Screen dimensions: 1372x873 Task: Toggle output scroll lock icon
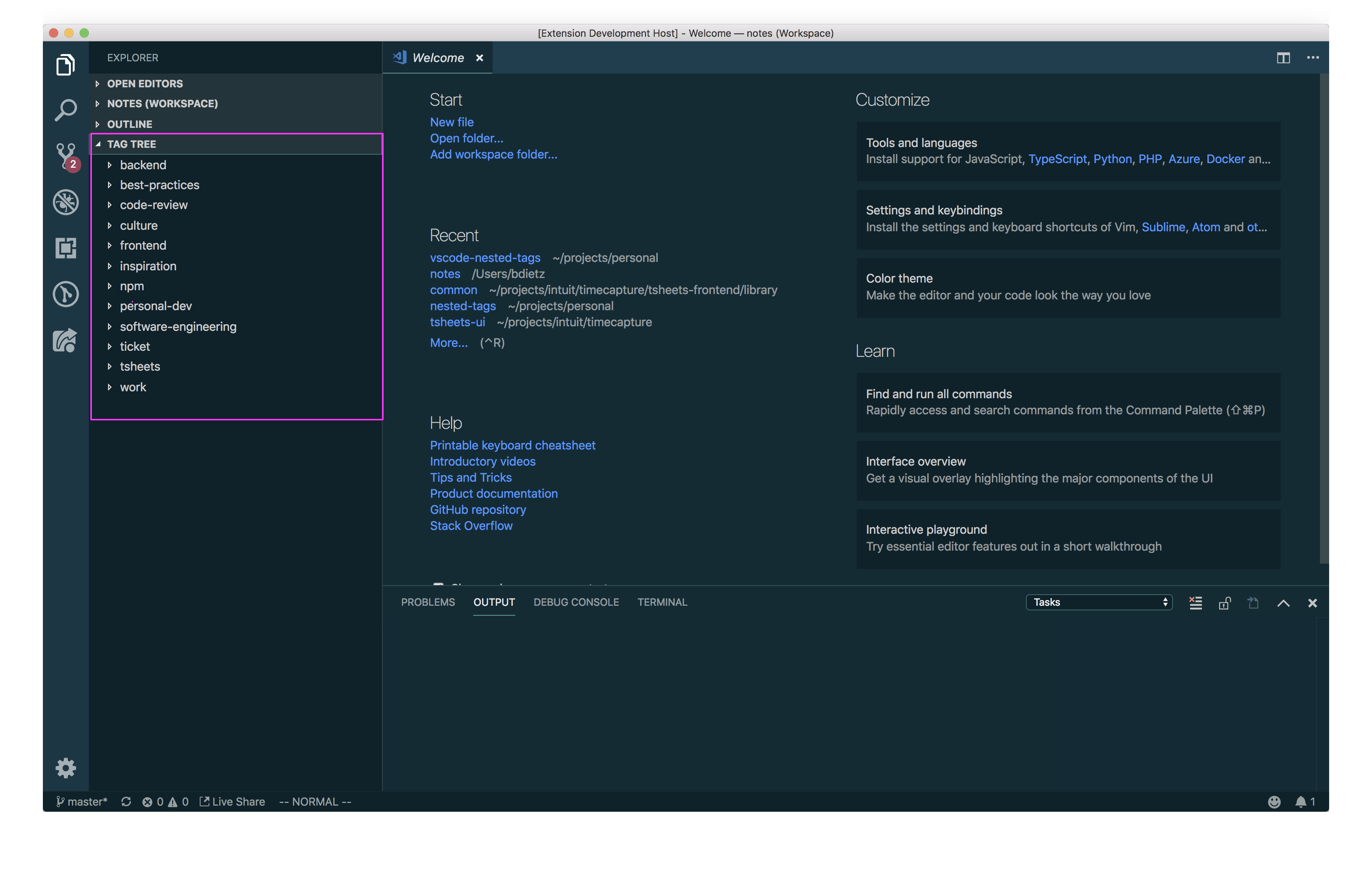1225,603
